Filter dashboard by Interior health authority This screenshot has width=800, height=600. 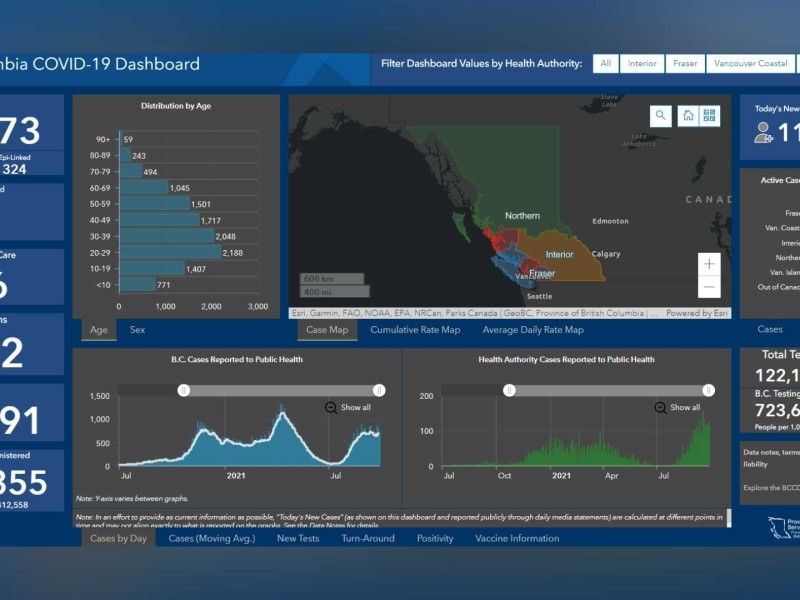click(x=642, y=64)
